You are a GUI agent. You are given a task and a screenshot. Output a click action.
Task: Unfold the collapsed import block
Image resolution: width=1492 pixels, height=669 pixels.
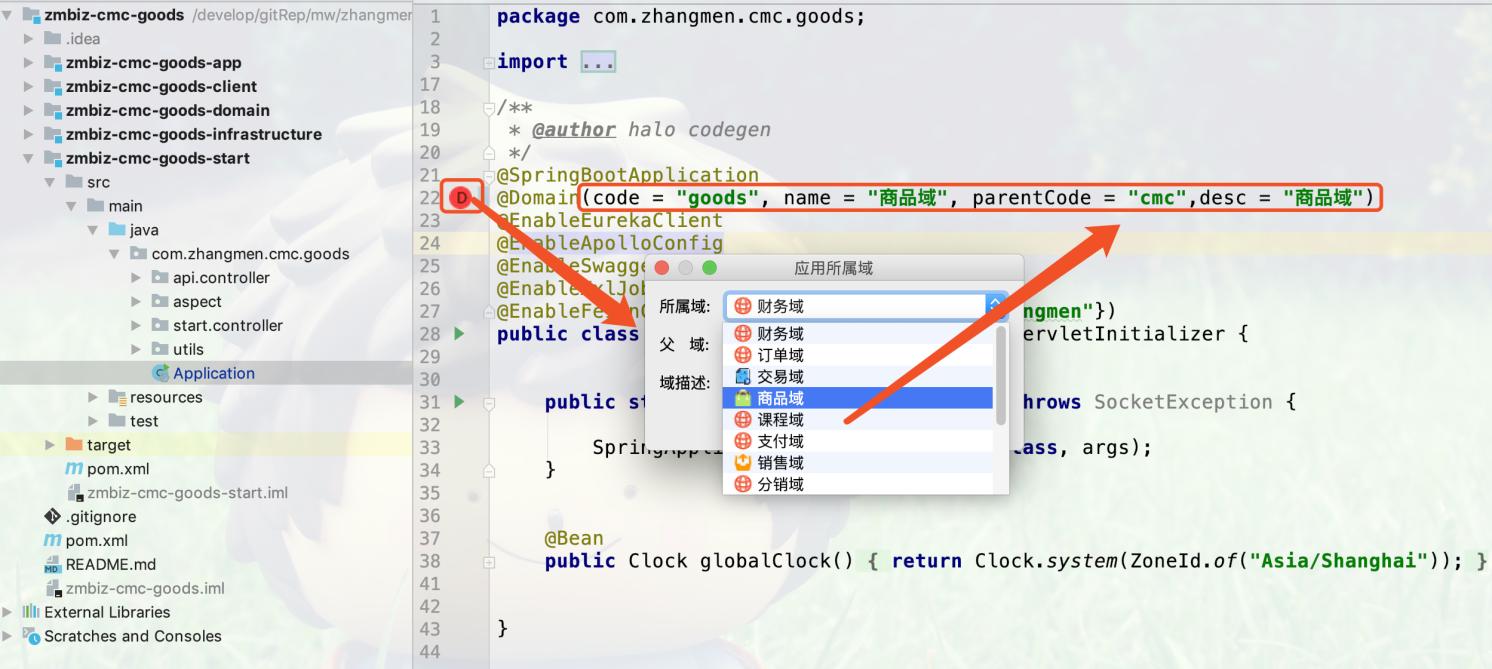pyautogui.click(x=598, y=62)
